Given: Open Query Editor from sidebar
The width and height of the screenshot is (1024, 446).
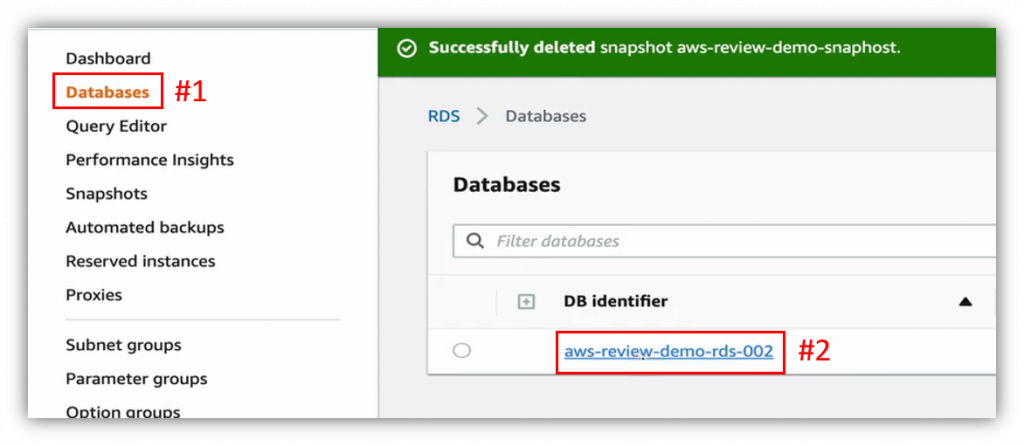Looking at the screenshot, I should (x=116, y=126).
